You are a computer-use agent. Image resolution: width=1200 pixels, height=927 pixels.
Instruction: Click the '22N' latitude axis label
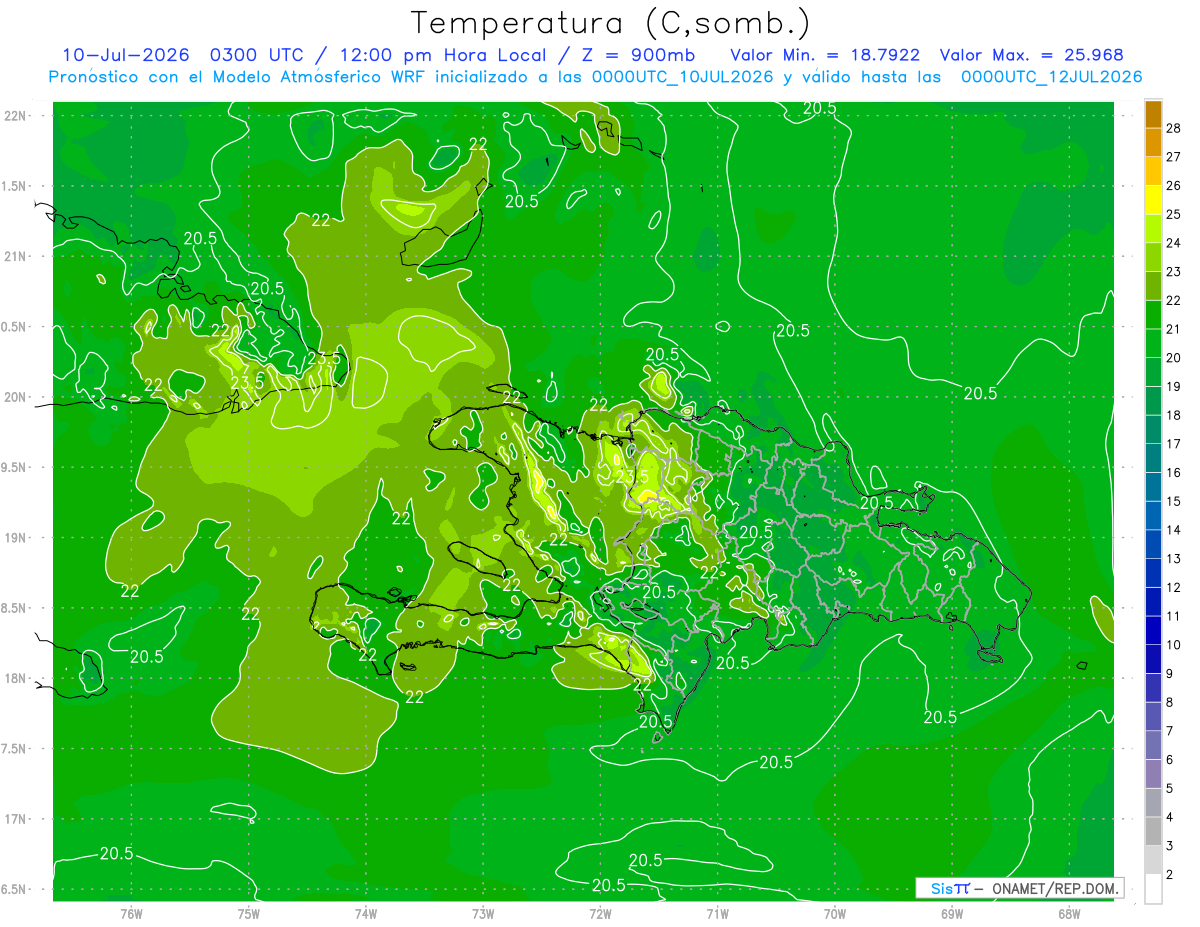coord(14,116)
